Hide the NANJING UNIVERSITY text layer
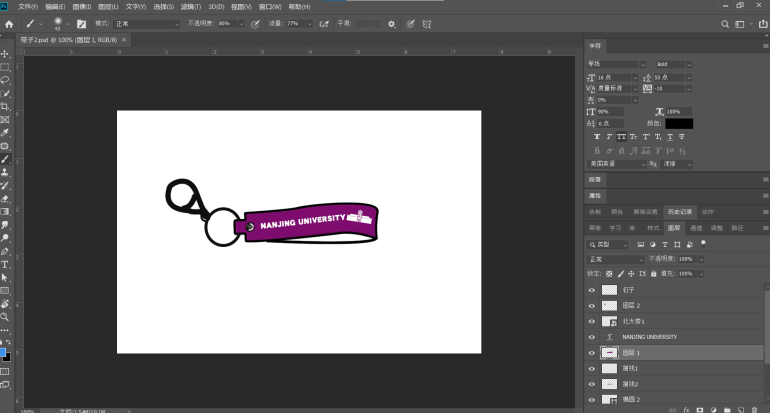 592,337
